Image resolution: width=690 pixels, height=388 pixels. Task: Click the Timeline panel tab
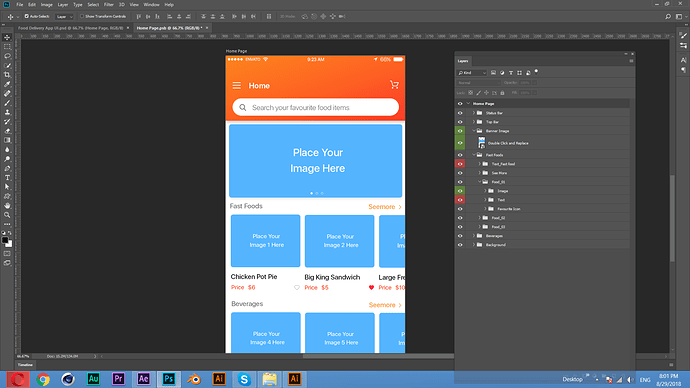(x=25, y=365)
